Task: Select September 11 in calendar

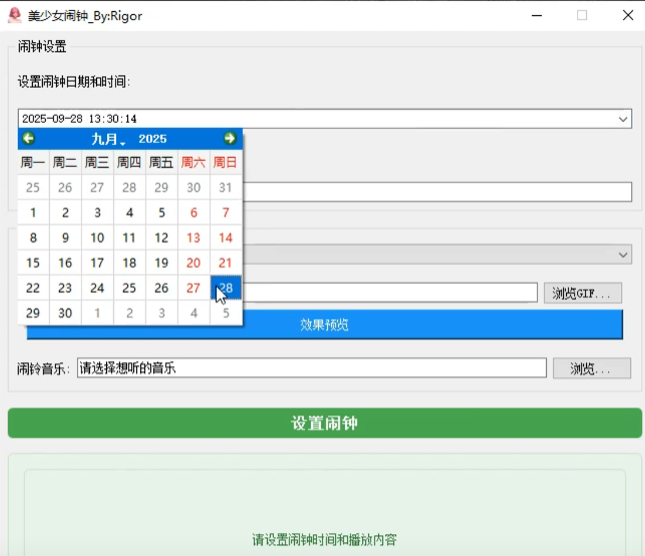Action: click(x=129, y=238)
